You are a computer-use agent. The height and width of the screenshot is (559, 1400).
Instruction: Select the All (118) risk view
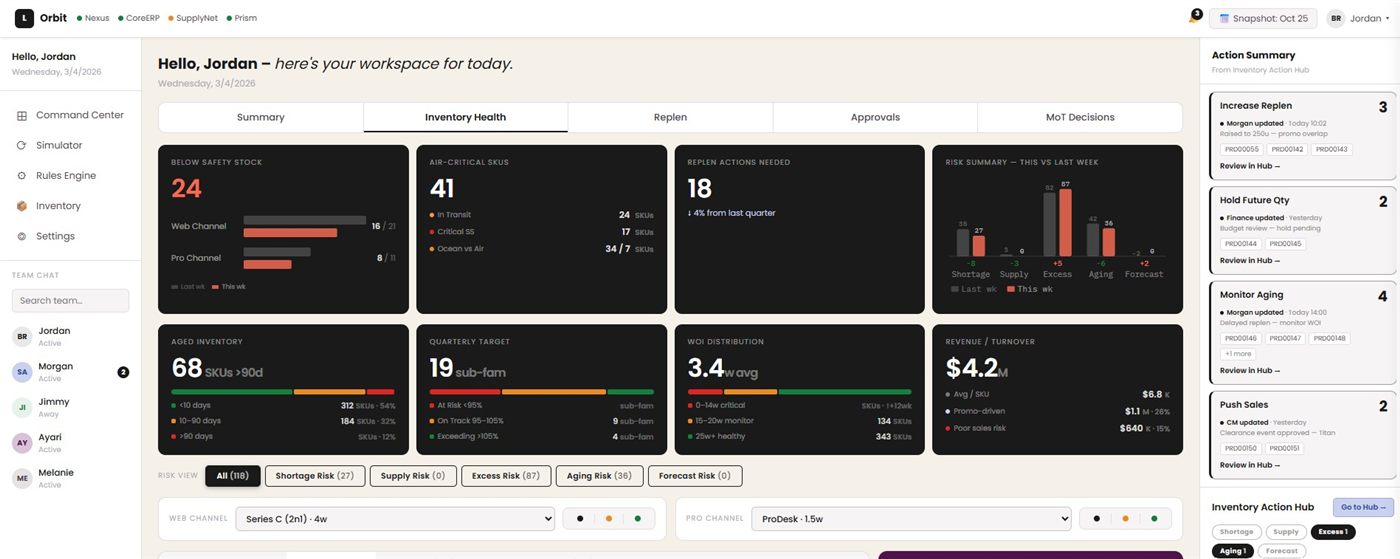coord(233,476)
